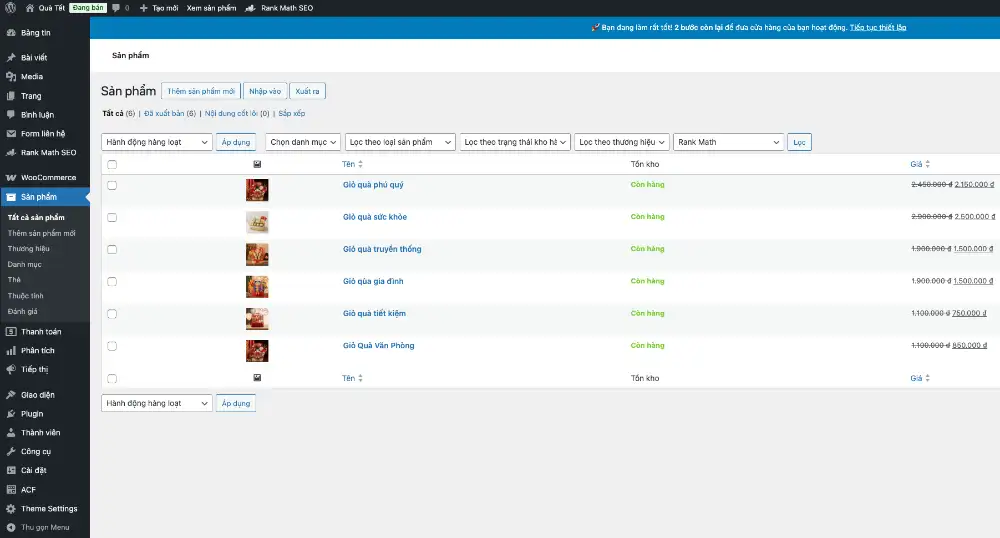Open Bảng tin dashboard icon

11,33
